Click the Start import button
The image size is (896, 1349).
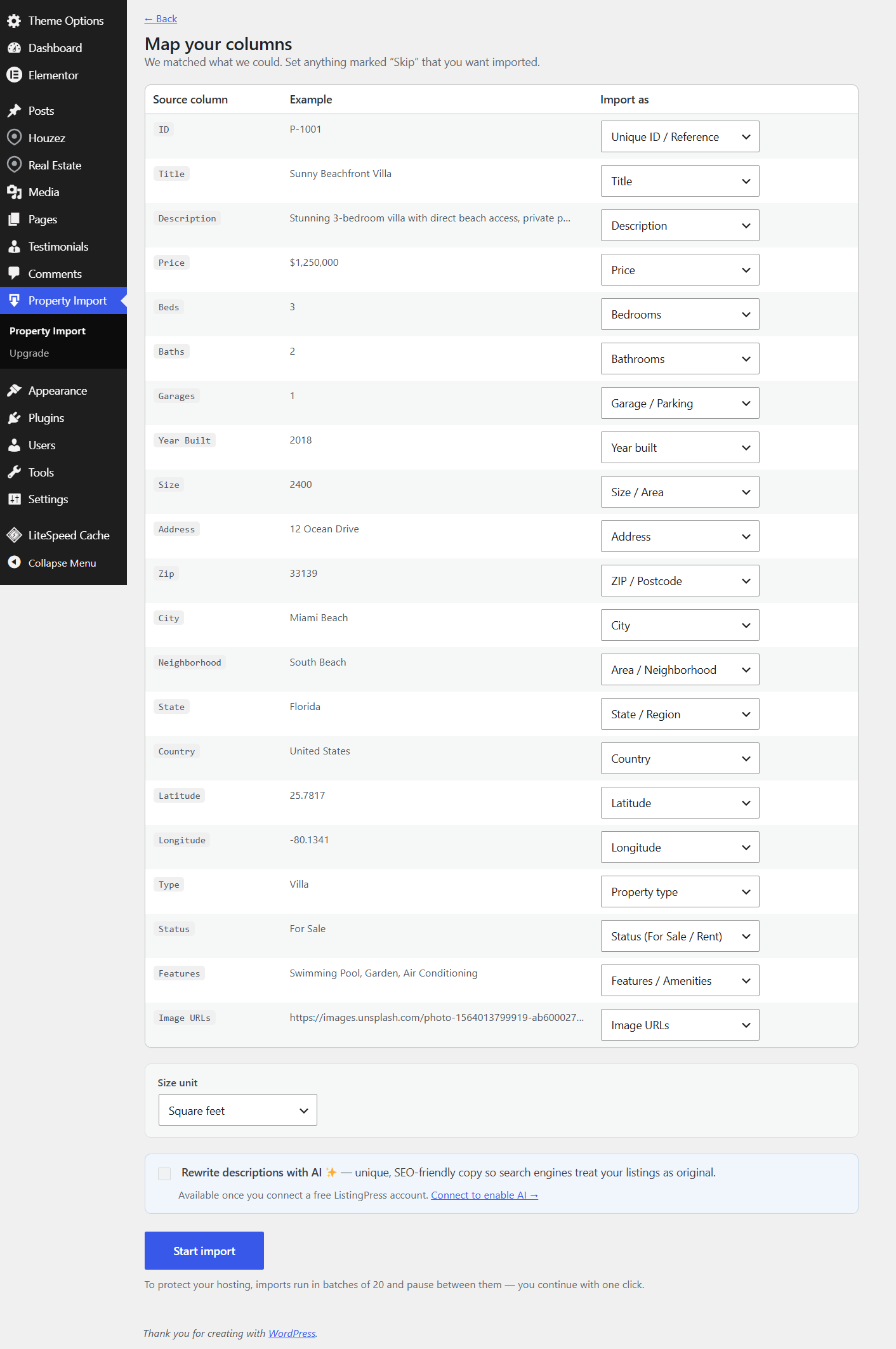(x=204, y=1251)
